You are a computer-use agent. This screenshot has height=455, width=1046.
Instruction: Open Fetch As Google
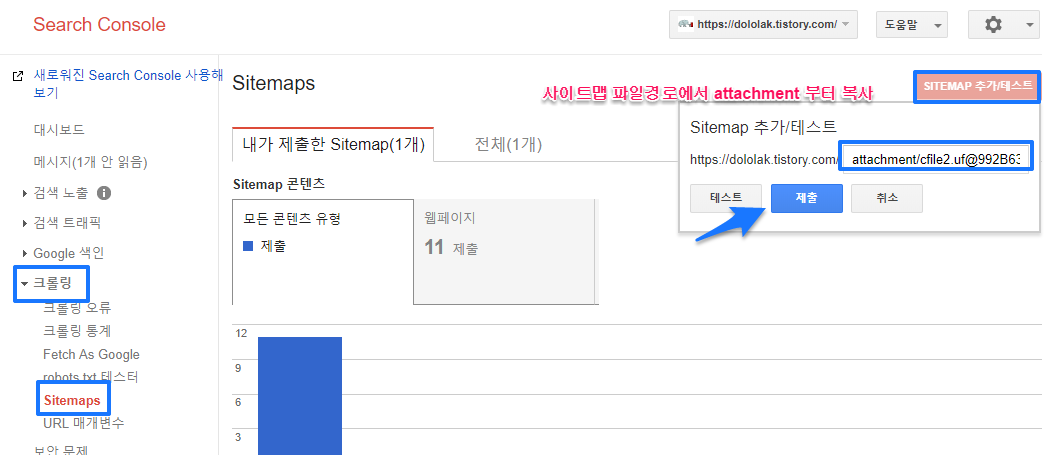(x=91, y=354)
